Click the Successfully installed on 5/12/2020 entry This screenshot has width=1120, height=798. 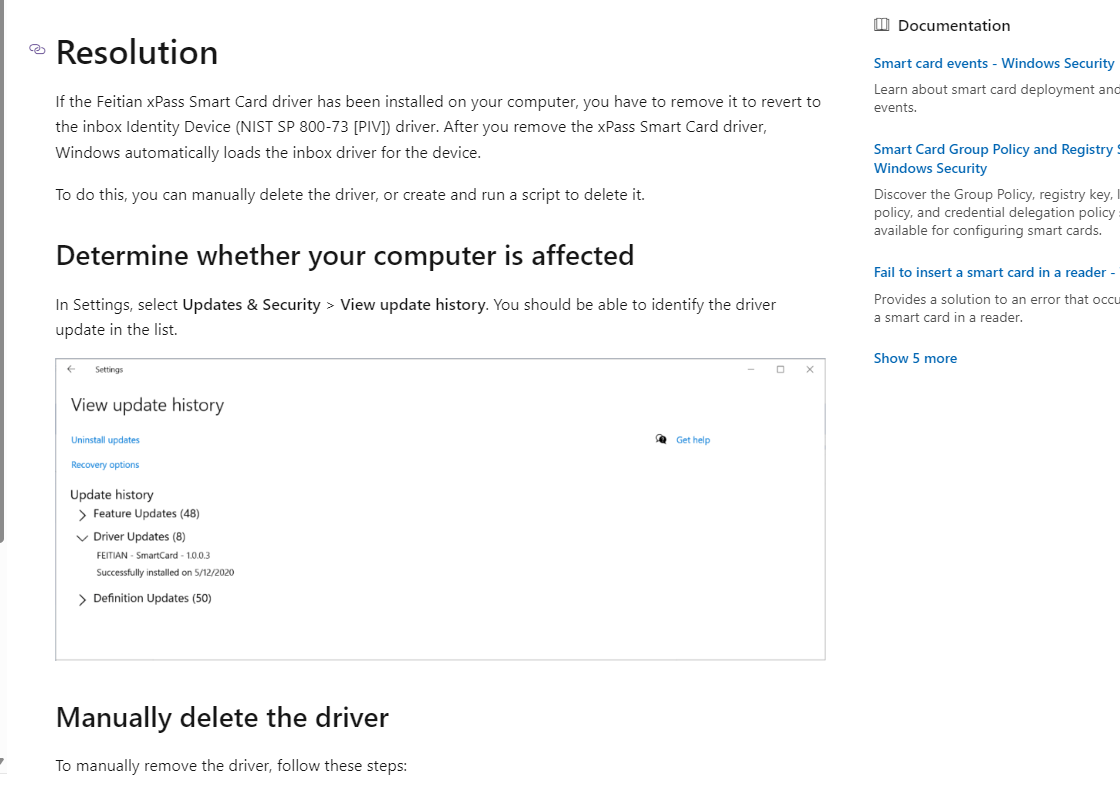click(165, 571)
